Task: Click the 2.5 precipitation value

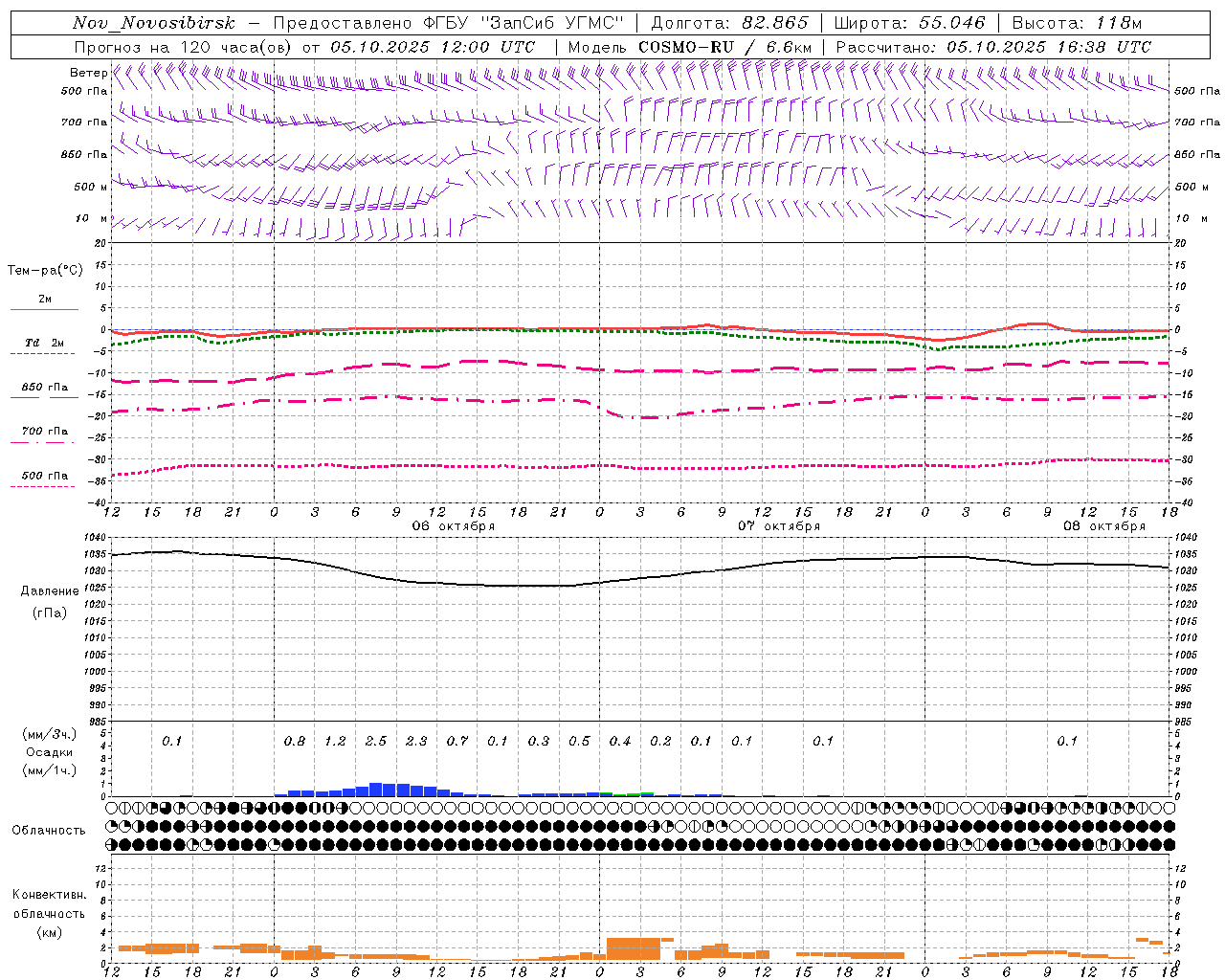Action: pos(376,742)
